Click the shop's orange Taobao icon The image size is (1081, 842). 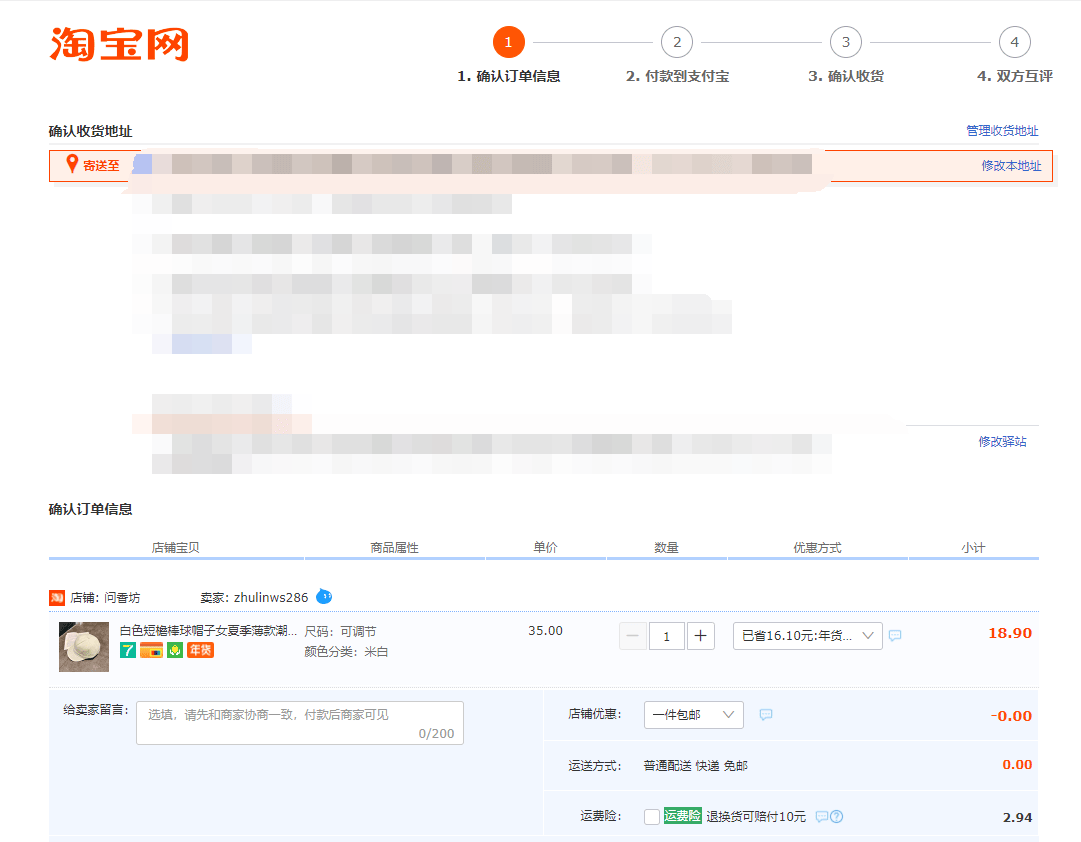point(57,598)
